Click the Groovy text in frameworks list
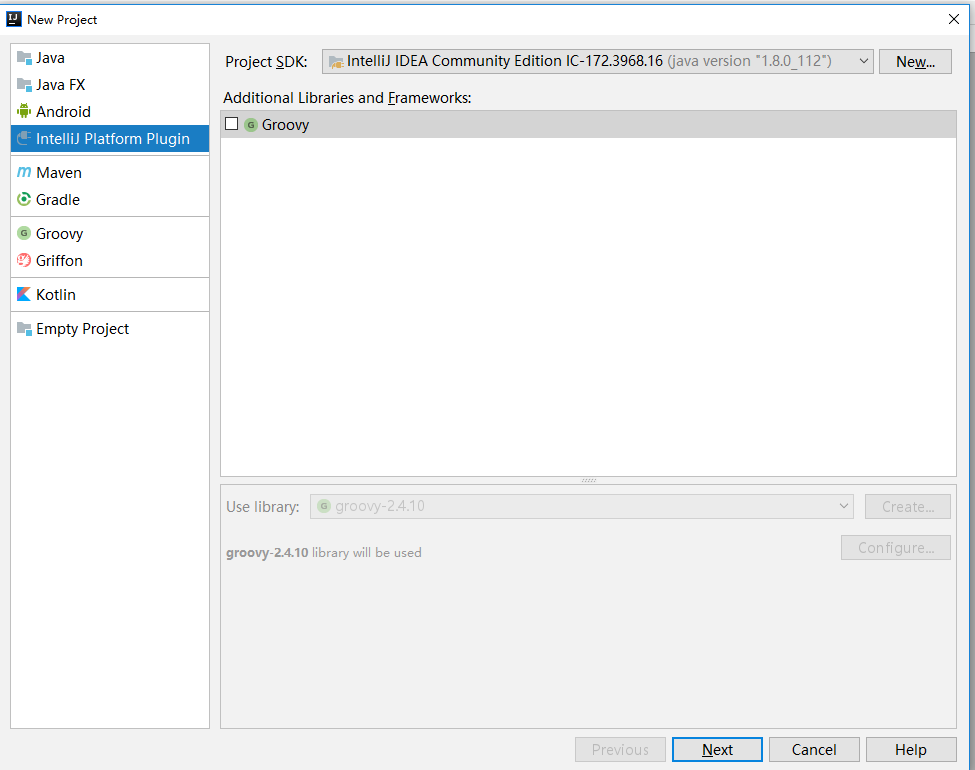The height and width of the screenshot is (770, 975). click(x=285, y=125)
